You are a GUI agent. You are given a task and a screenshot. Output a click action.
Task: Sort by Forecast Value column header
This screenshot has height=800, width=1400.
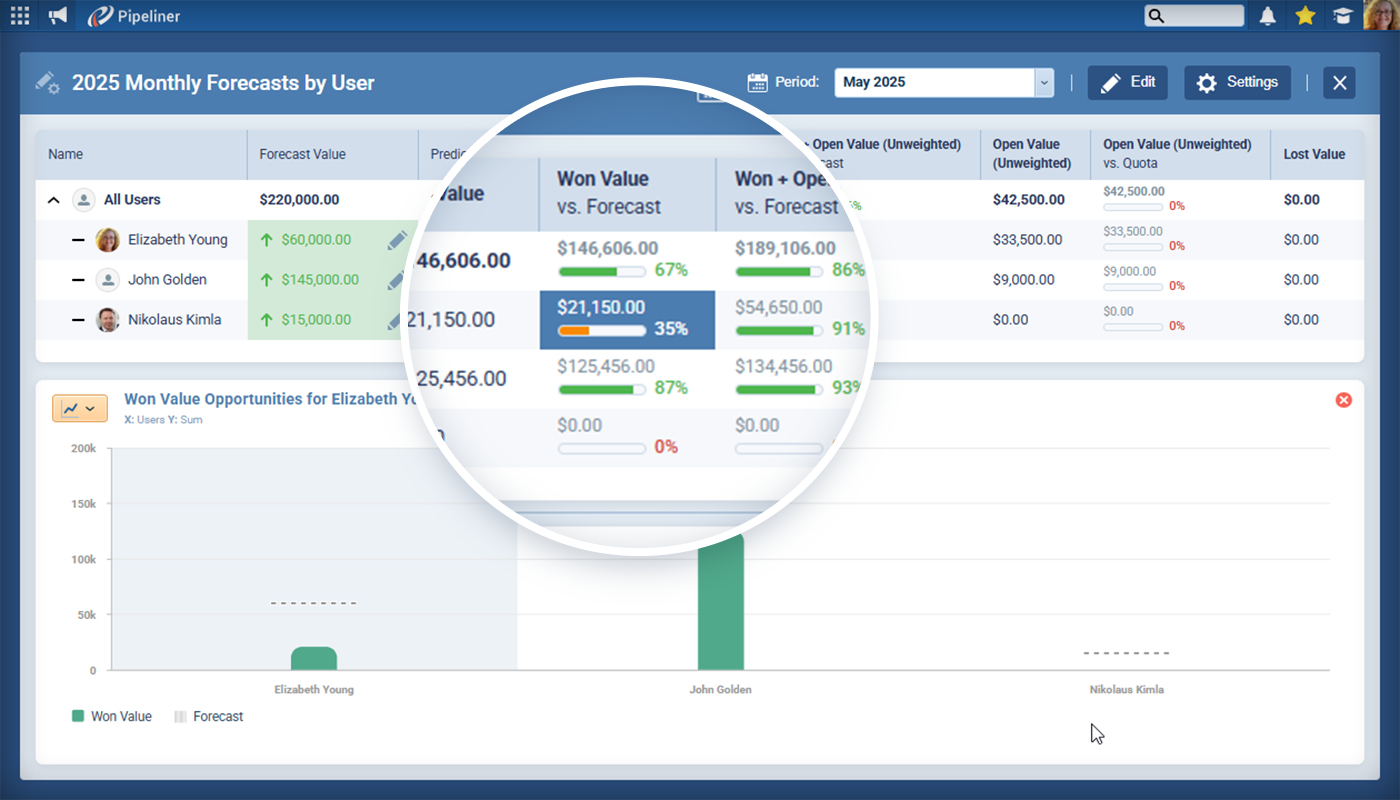(302, 155)
